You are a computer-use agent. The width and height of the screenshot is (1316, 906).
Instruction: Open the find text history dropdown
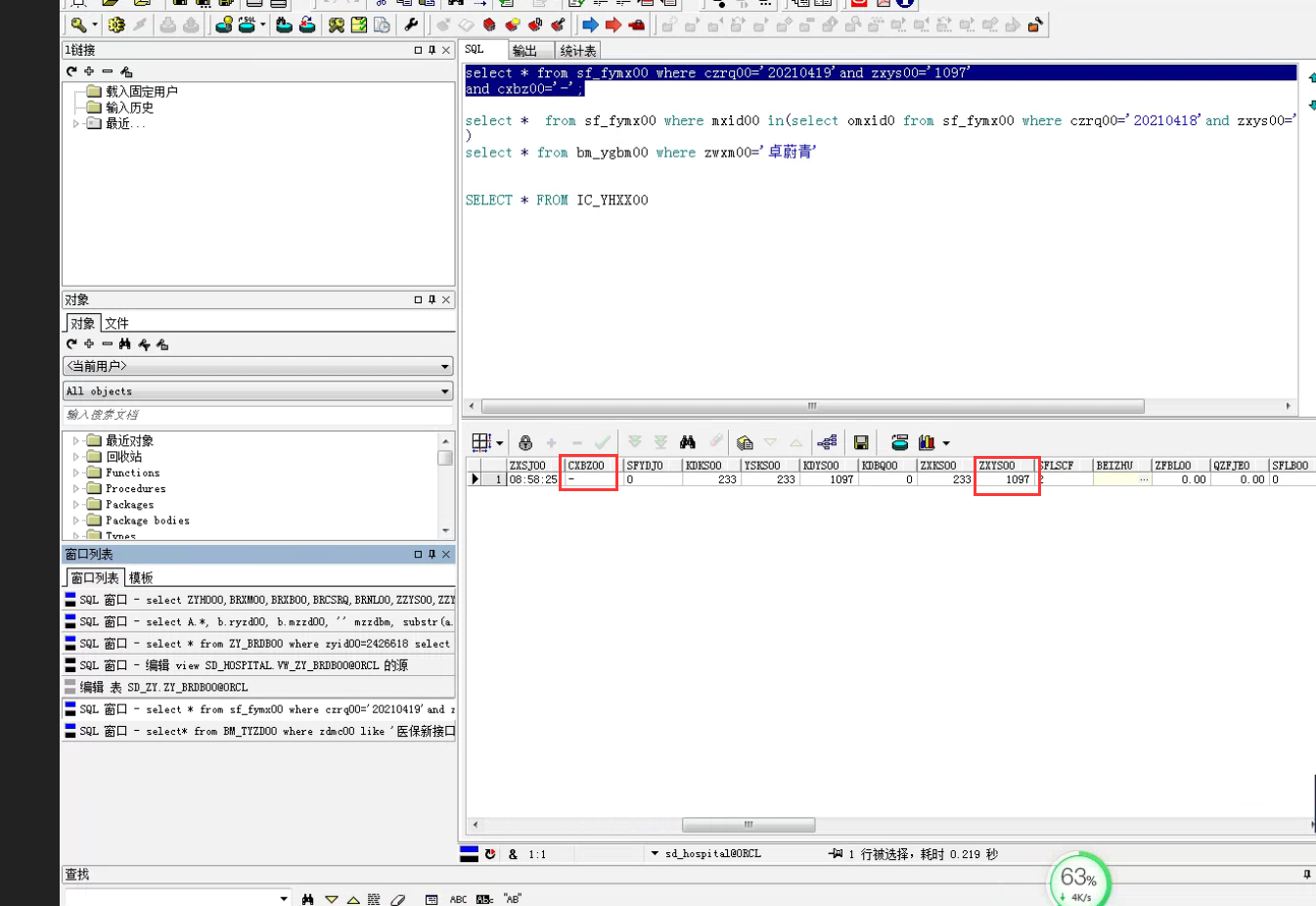click(284, 899)
